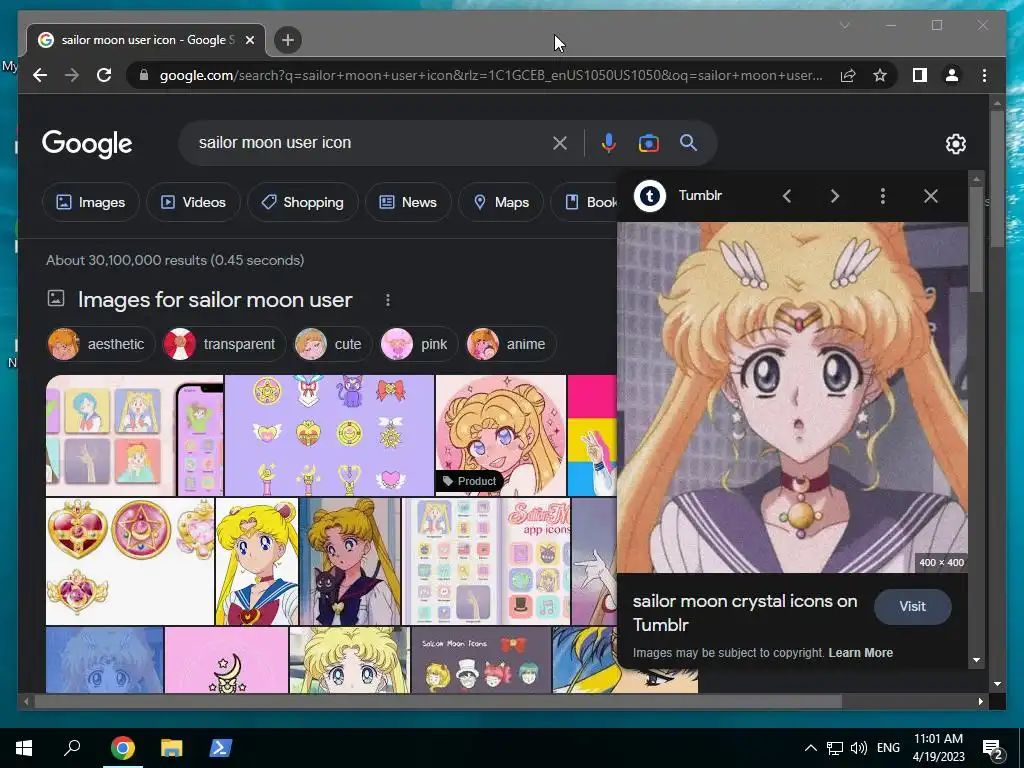Viewport: 1024px width, 768px height.
Task: Click the Google logo
Action: (x=87, y=144)
